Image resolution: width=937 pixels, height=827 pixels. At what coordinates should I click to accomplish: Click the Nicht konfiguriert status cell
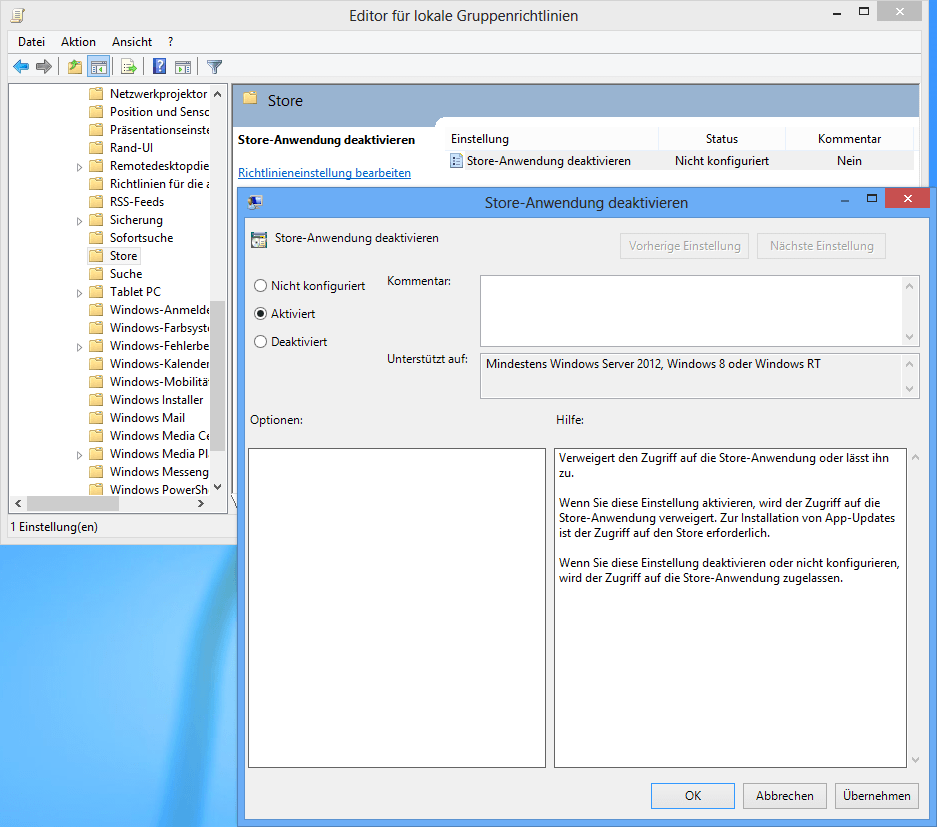(721, 161)
